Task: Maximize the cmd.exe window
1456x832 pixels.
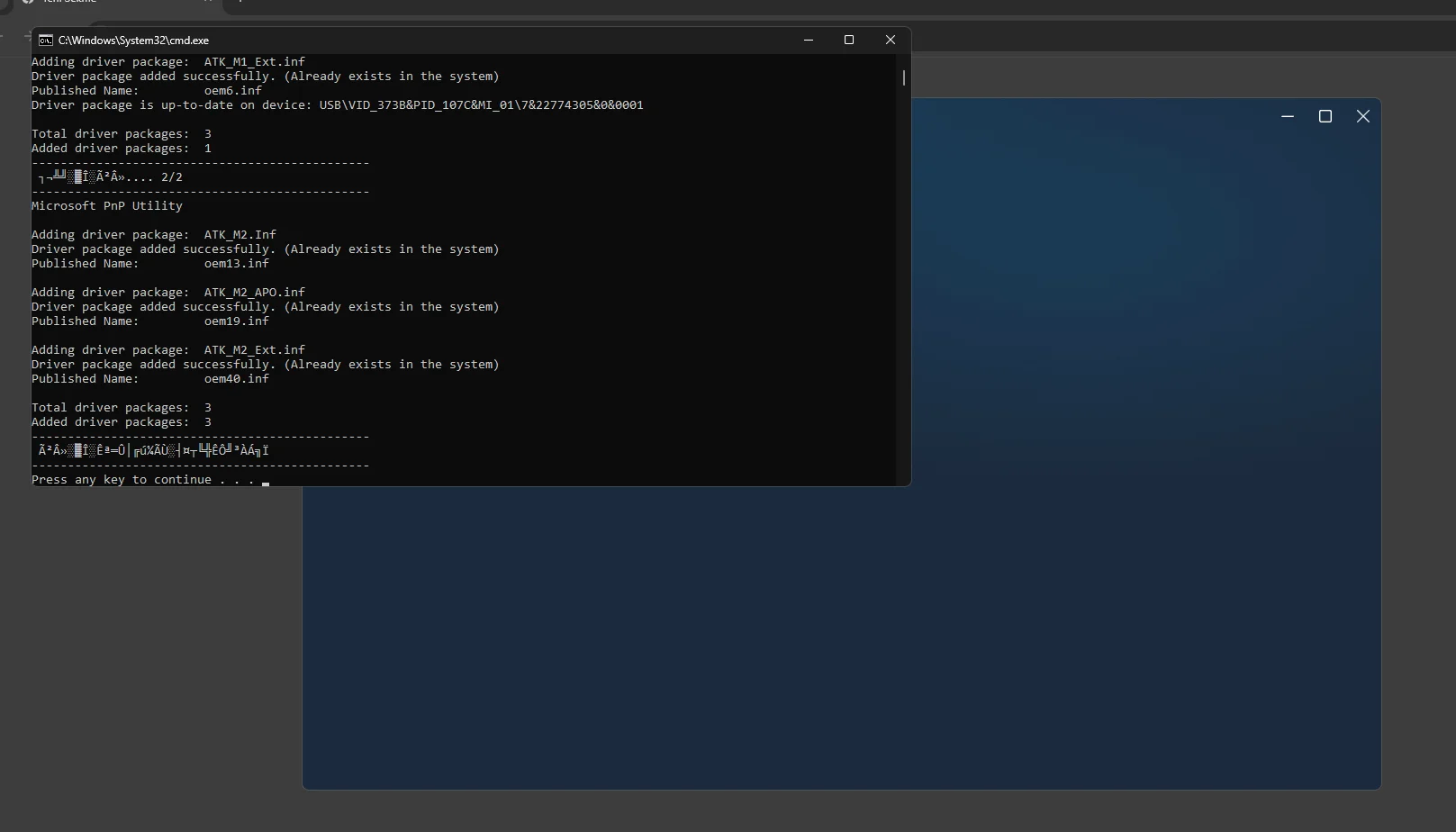Action: coord(849,40)
